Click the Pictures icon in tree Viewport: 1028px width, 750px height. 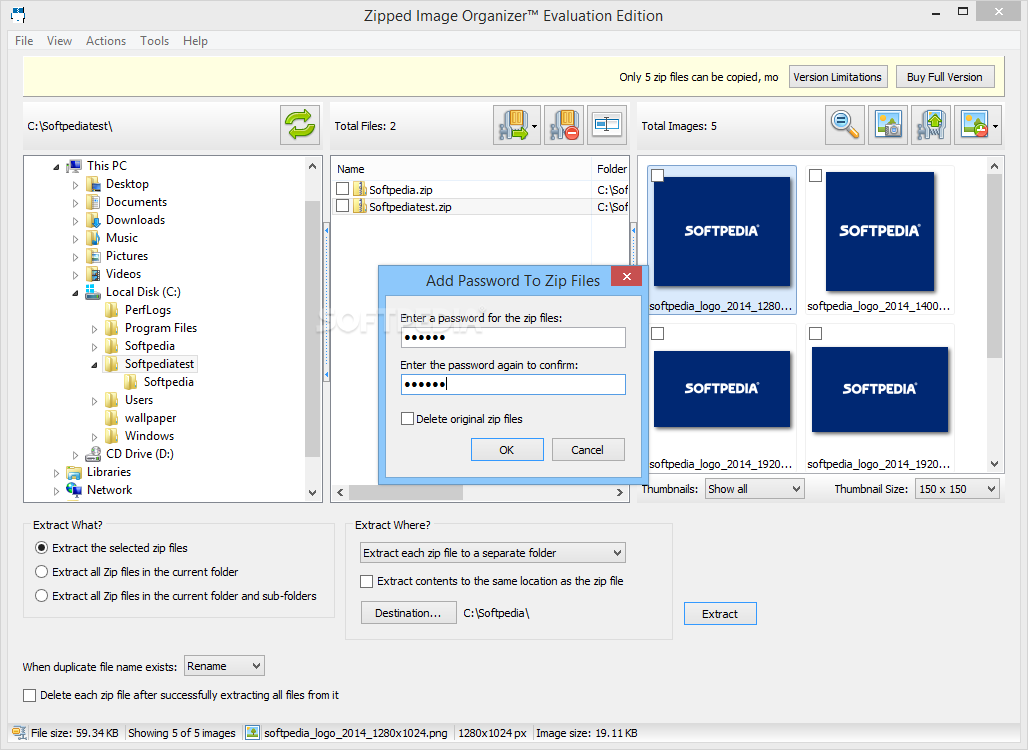click(x=93, y=256)
